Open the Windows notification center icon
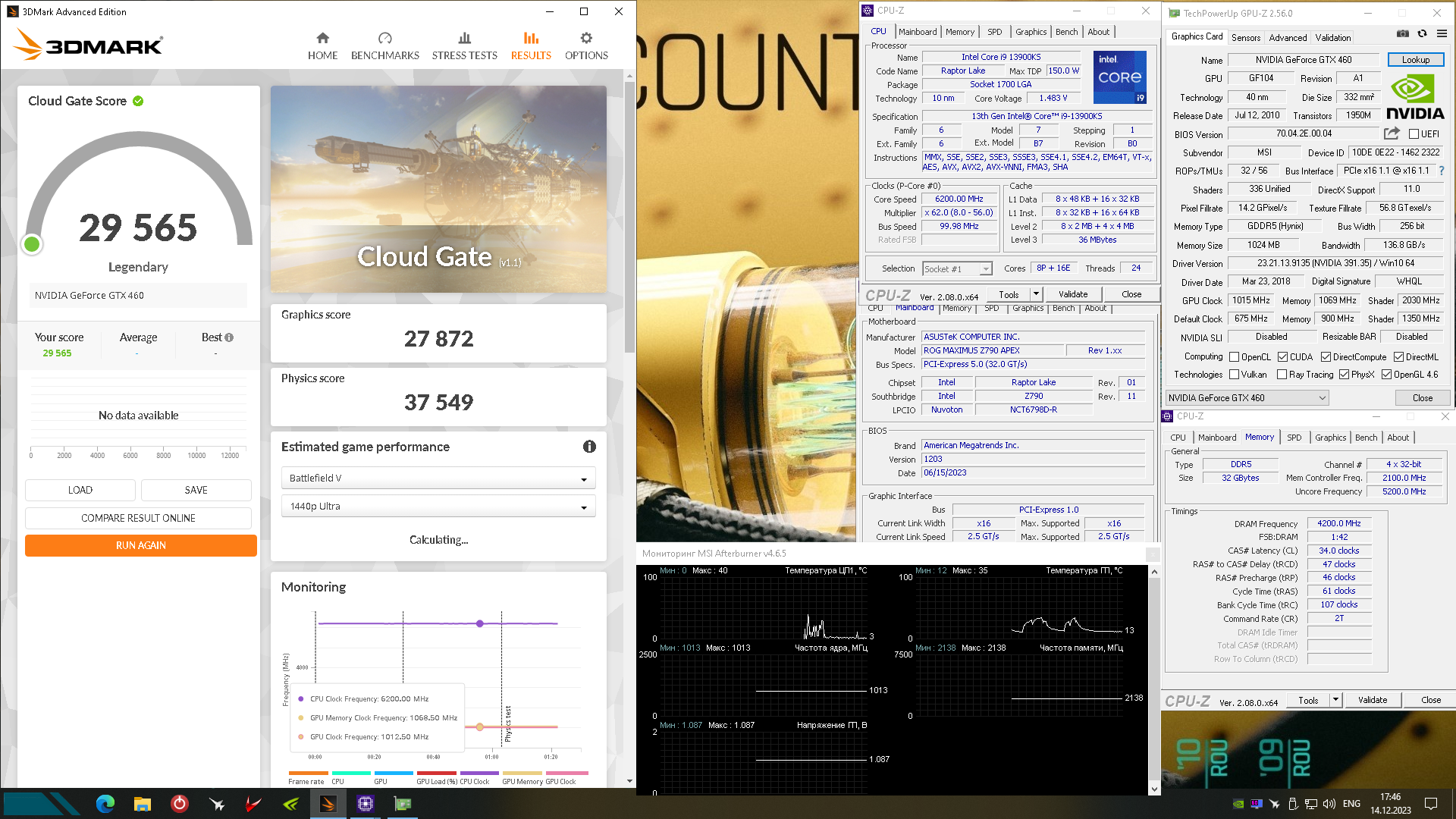The height and width of the screenshot is (819, 1456). click(x=1431, y=804)
